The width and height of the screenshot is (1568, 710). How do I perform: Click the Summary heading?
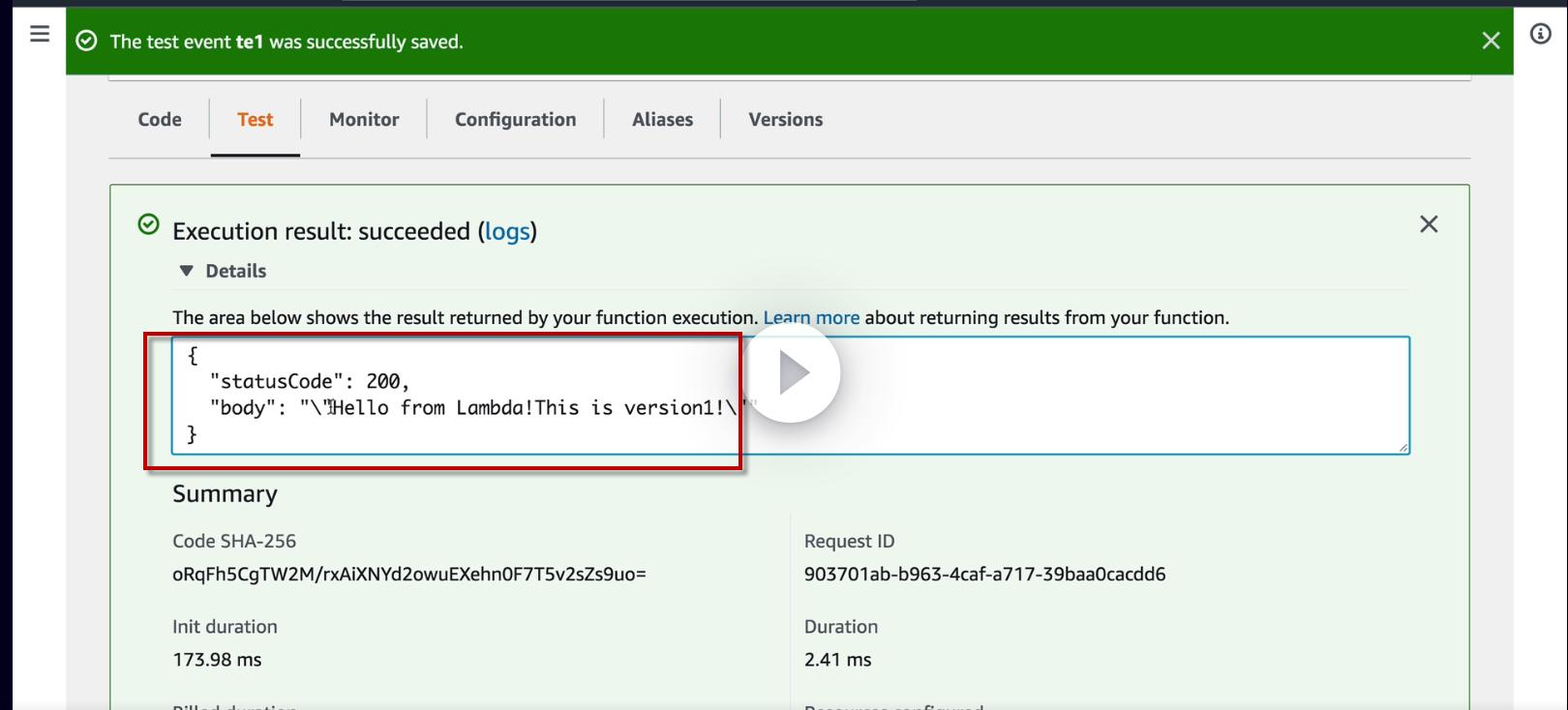(225, 494)
